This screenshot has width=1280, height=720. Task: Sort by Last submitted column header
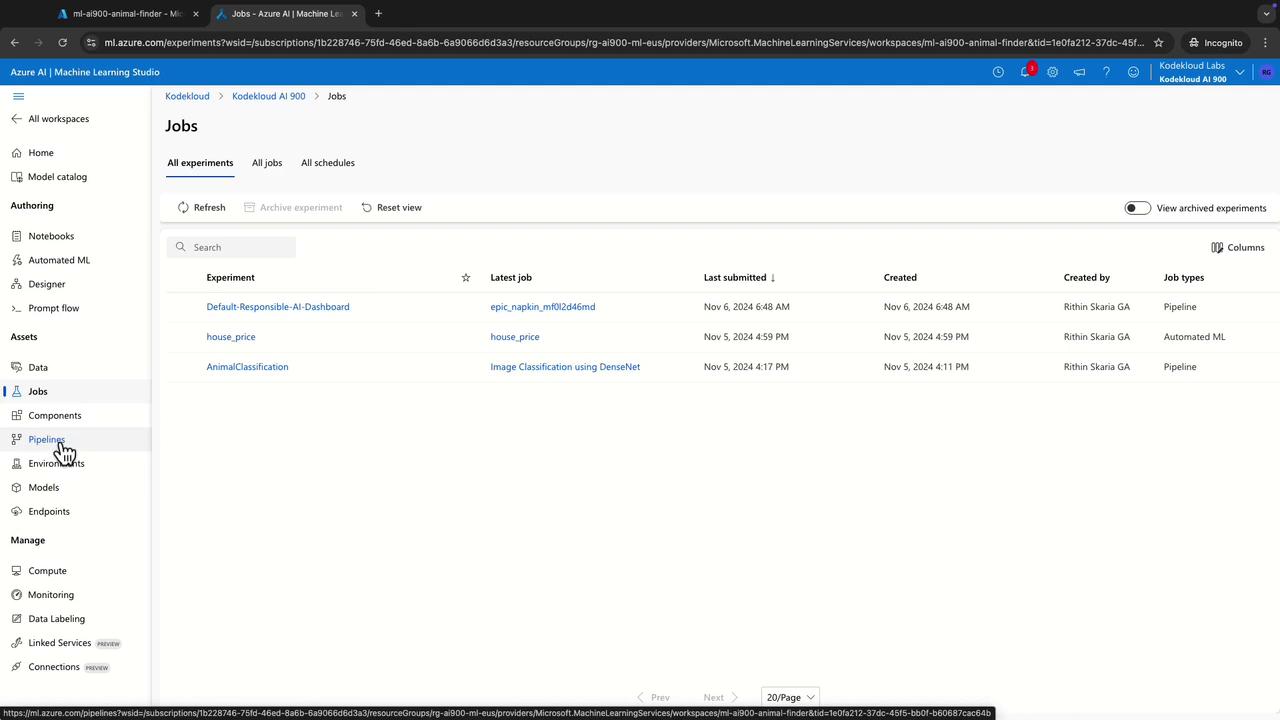point(739,278)
